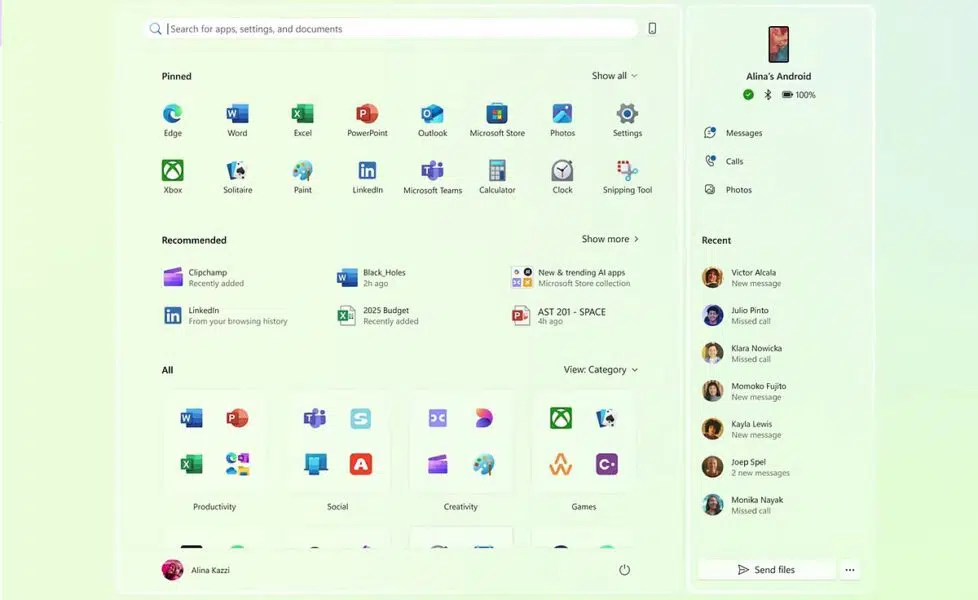Open the pinned Solitaire game

coord(238,177)
